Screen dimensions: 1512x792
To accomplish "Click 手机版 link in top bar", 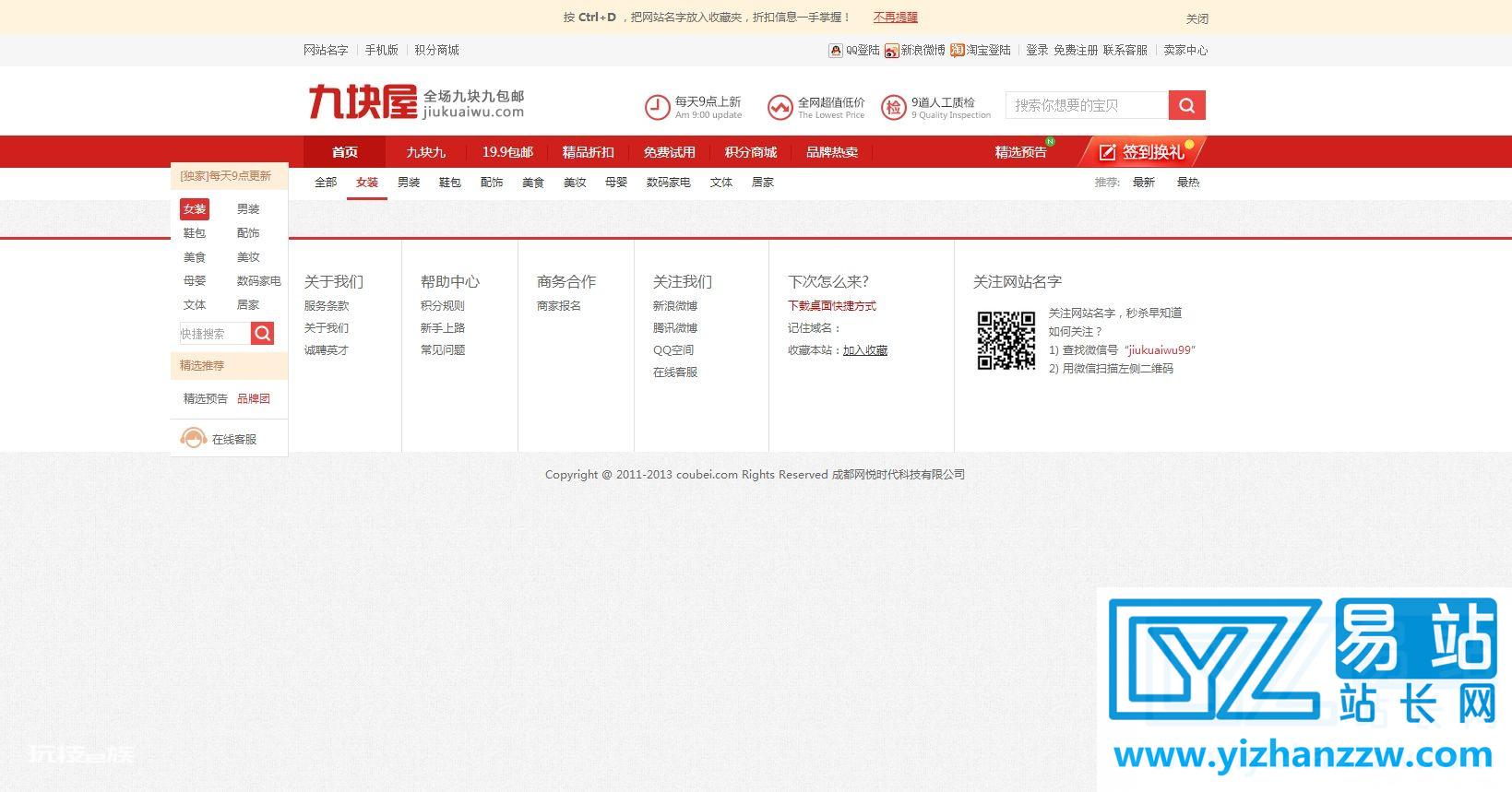I will (381, 50).
